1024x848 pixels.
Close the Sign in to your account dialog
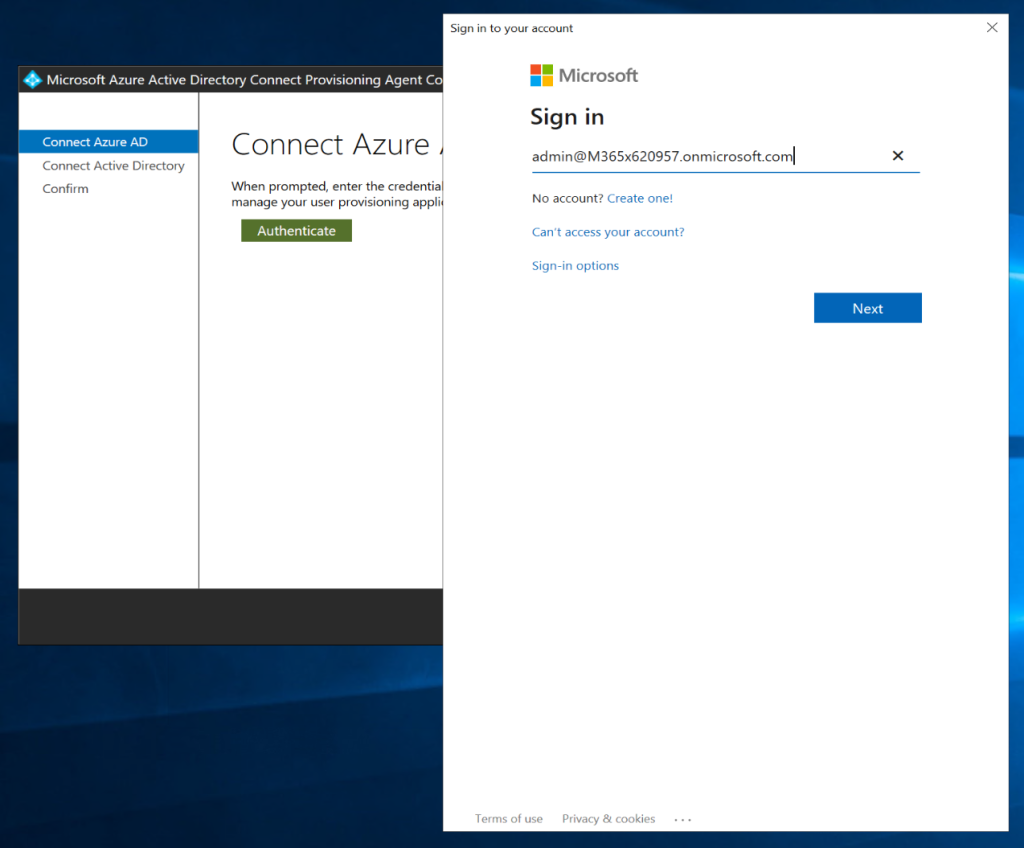click(992, 28)
